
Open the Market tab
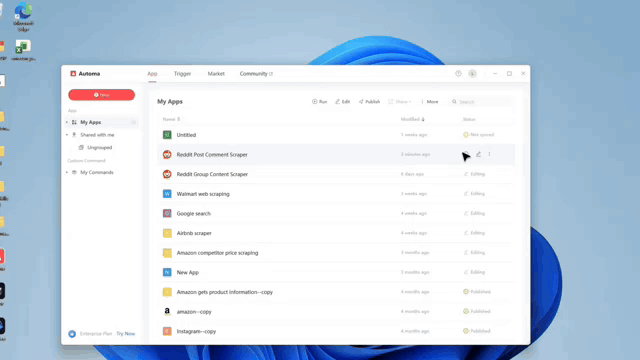coord(216,73)
